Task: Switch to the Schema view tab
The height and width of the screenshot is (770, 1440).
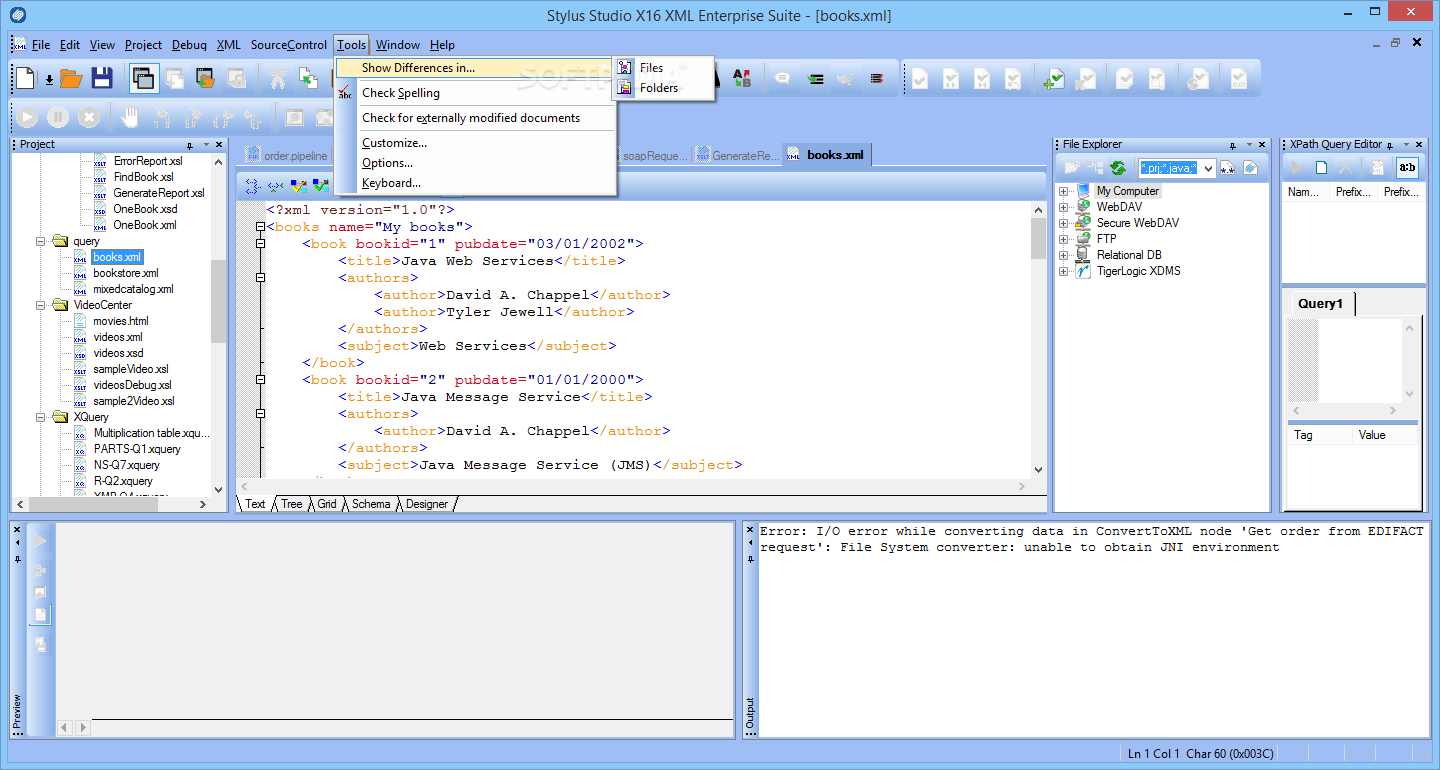Action: click(x=371, y=504)
